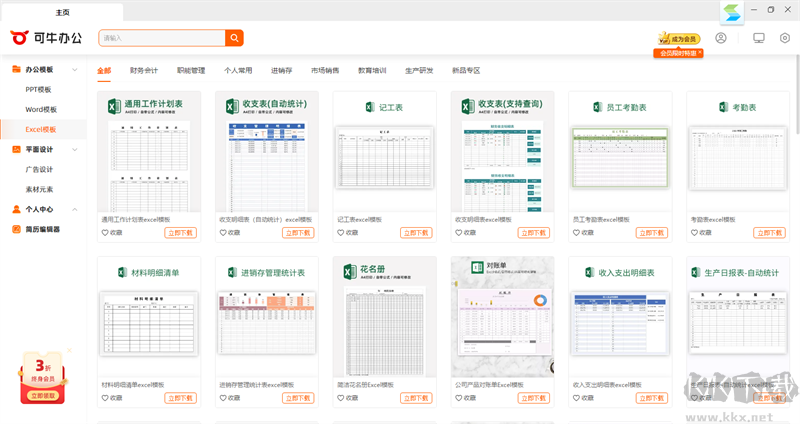Open settings via the hexagon gear icon
Image resolution: width=800 pixels, height=424 pixels.
click(x=785, y=38)
